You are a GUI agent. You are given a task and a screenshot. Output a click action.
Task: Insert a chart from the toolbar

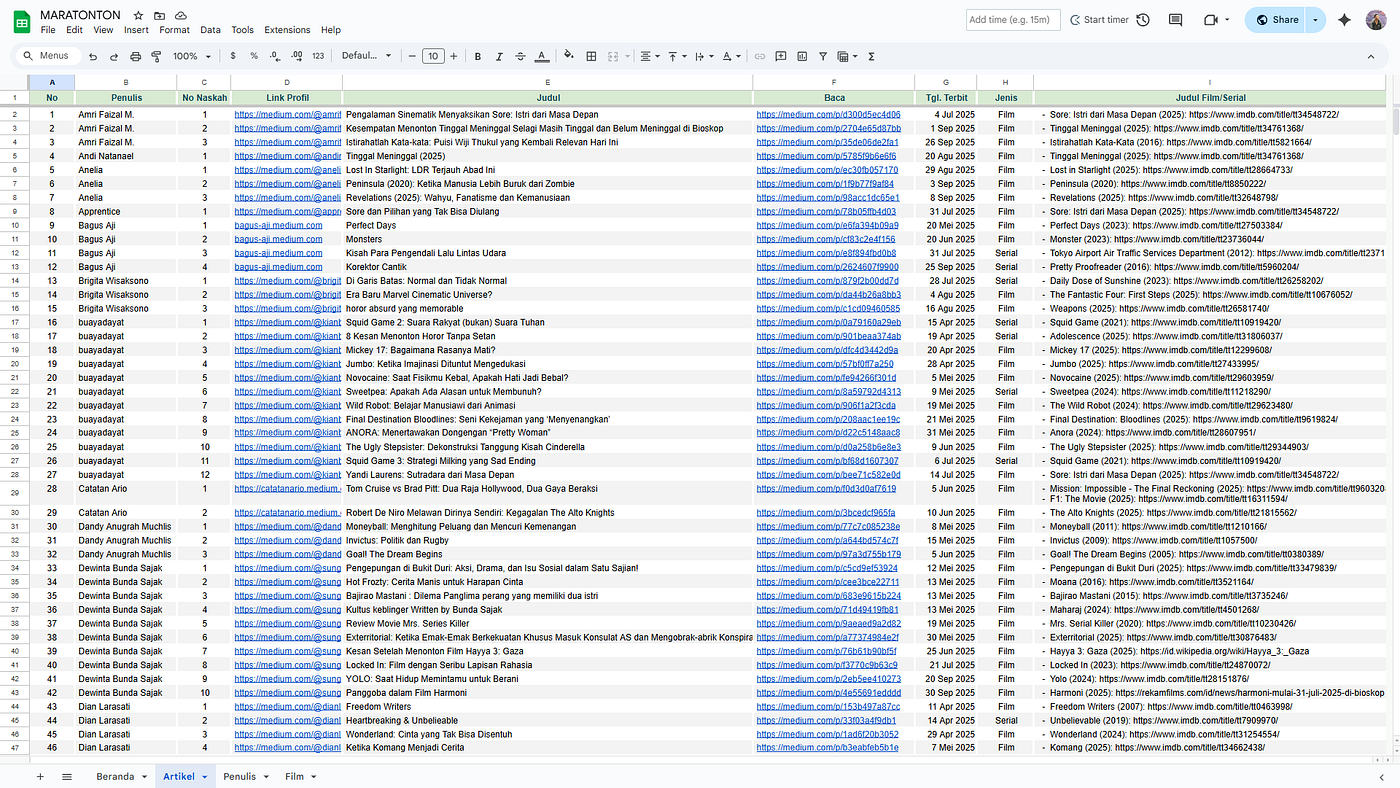802,56
